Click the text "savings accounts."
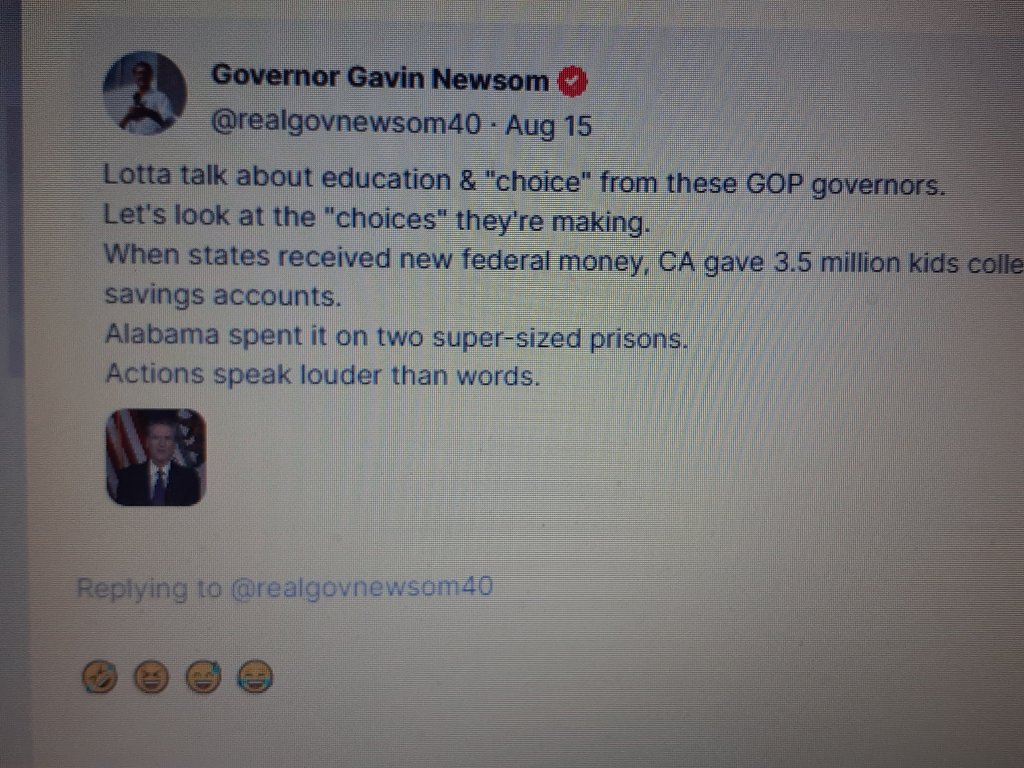This screenshot has height=768, width=1024. 223,296
